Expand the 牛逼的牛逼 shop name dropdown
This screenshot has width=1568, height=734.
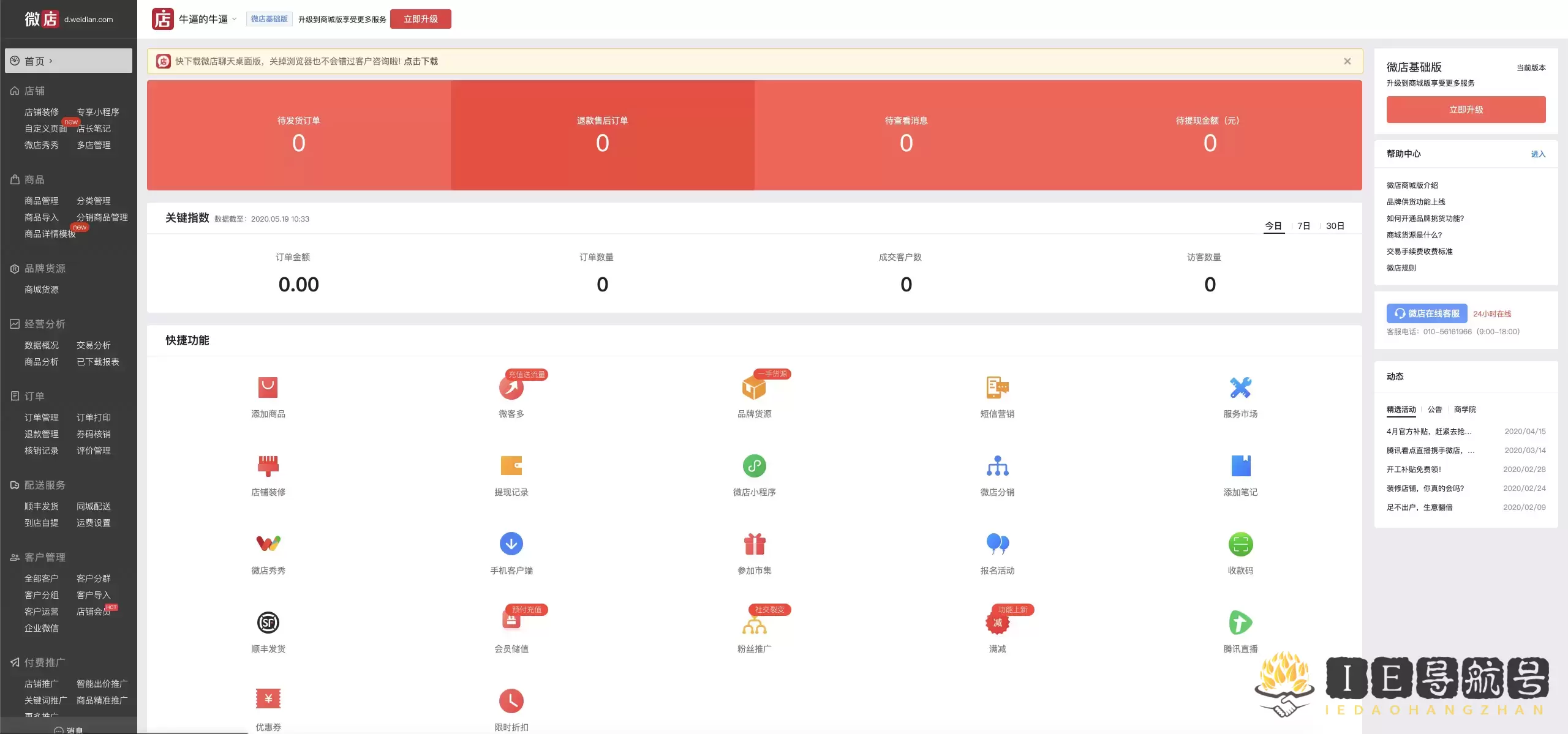(234, 19)
